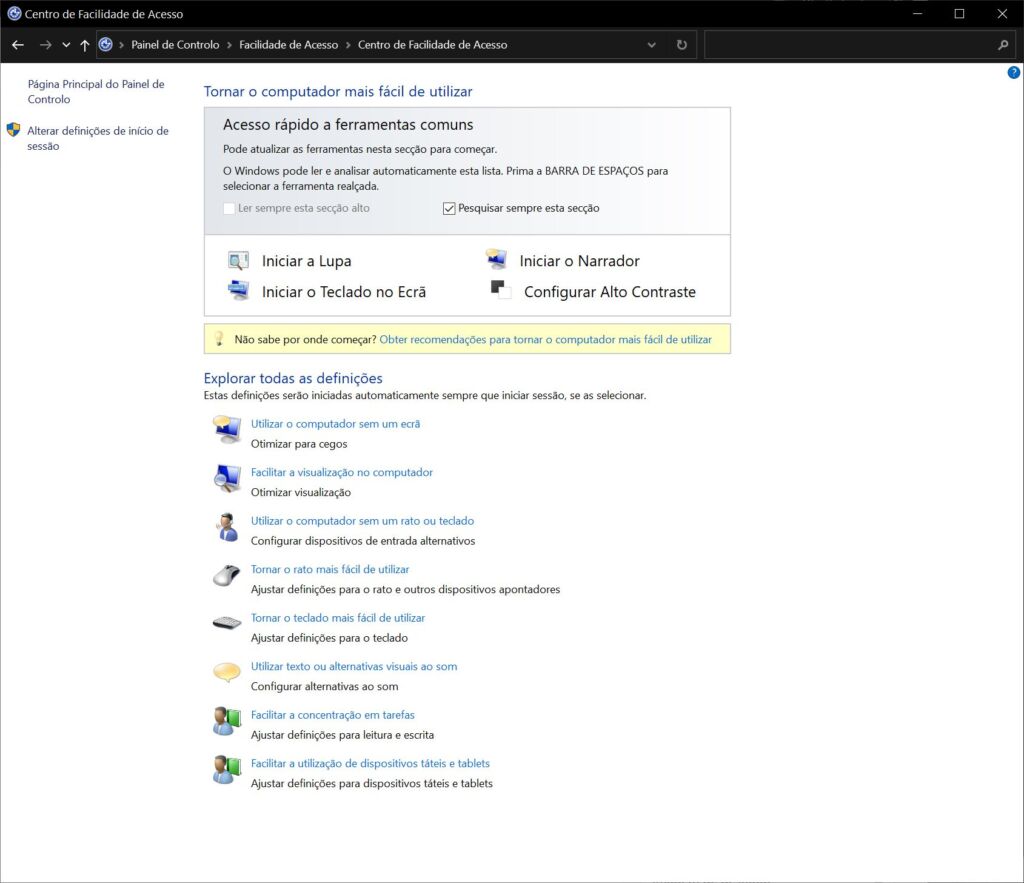Select Painel de Controlo breadcrumb

(x=175, y=44)
